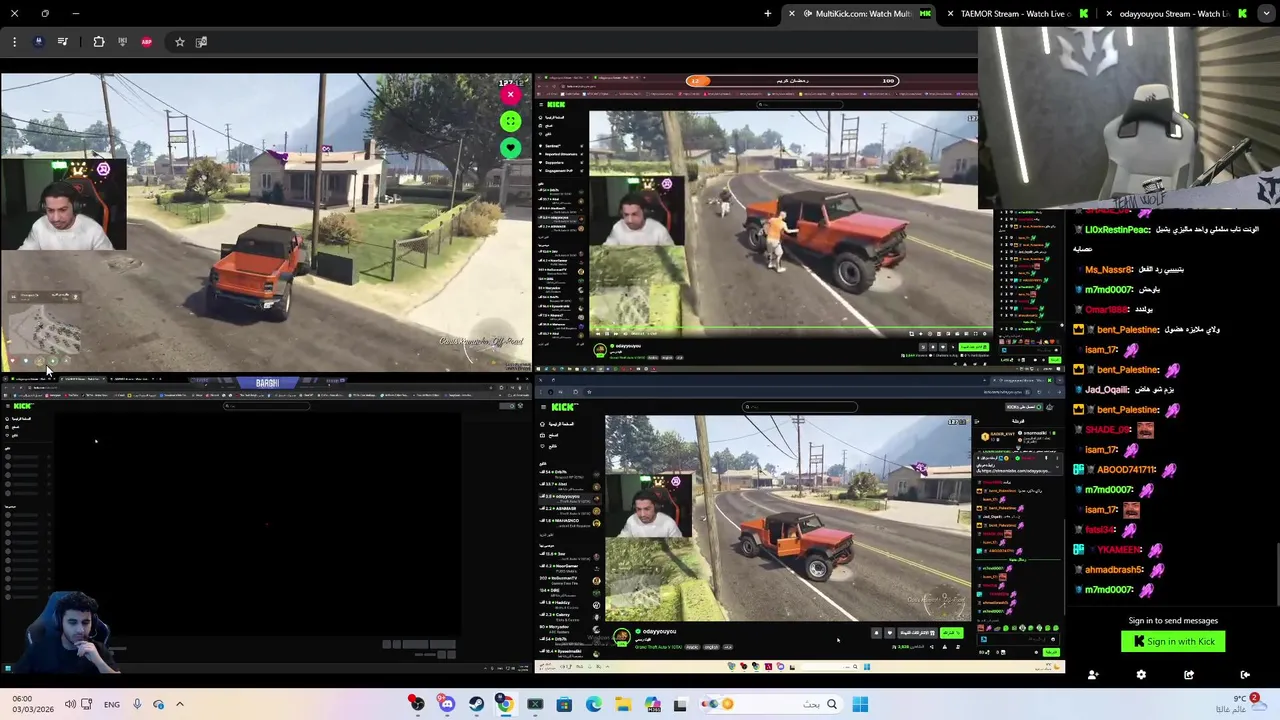This screenshot has width=1280, height=720.
Task: Click the icon right of the bookmark star
Action: click(201, 42)
